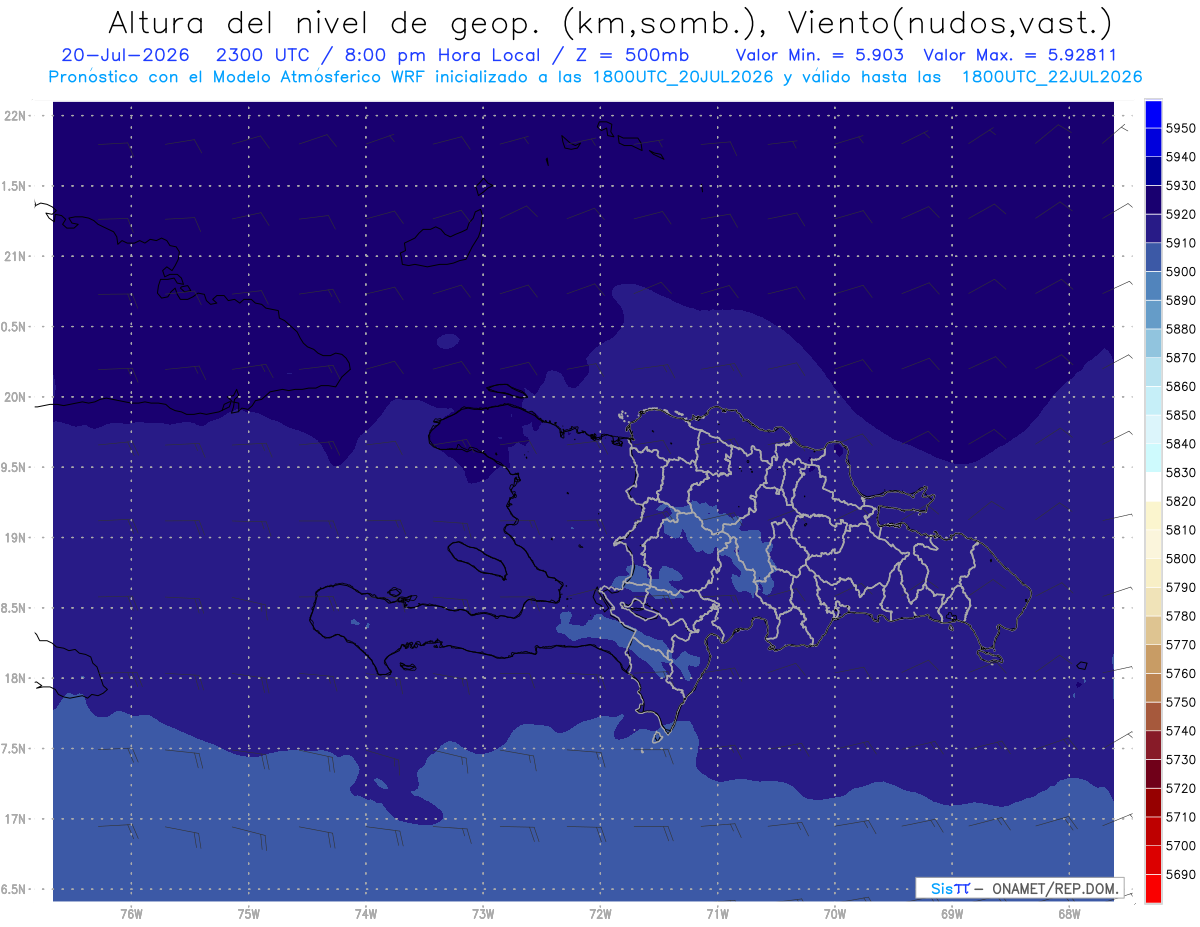
Task: Click the '6.5N' latitude axis label
Action: click(x=15, y=889)
